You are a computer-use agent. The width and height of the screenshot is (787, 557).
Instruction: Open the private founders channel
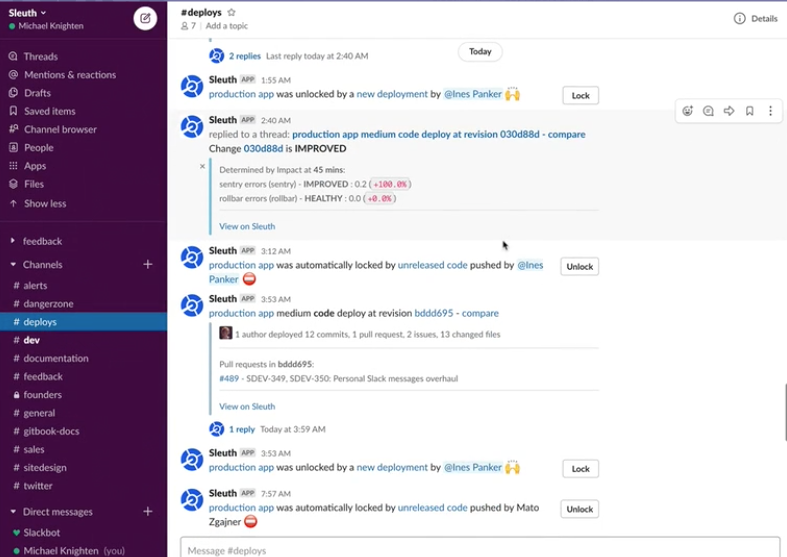coord(83,395)
